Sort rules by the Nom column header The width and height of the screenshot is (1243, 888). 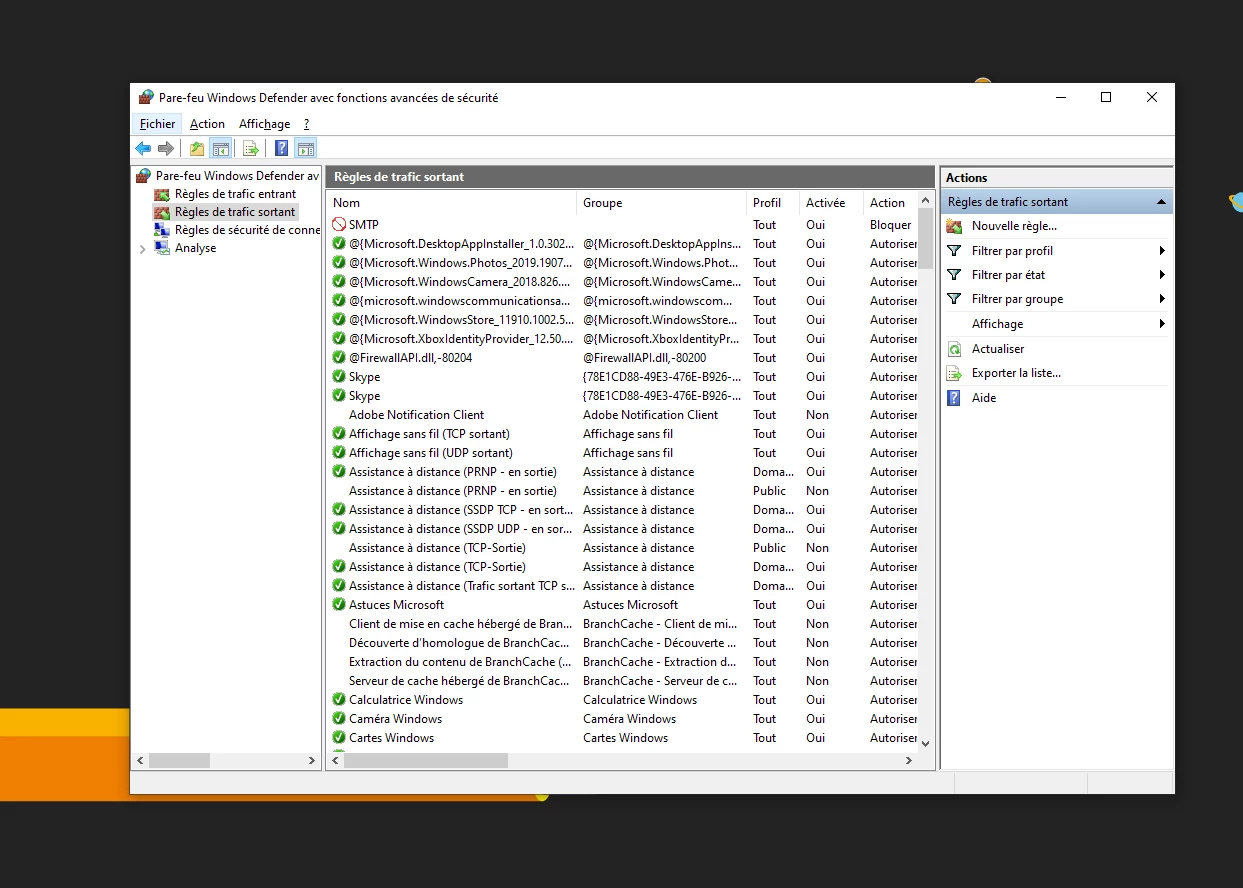point(452,203)
